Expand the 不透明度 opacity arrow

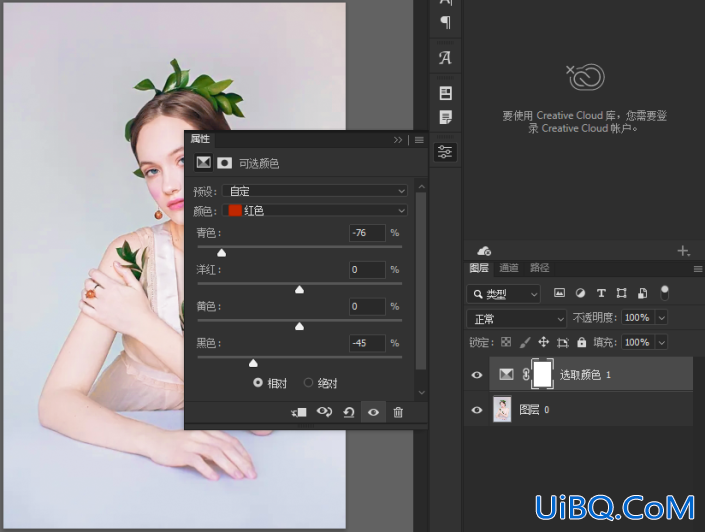click(661, 317)
